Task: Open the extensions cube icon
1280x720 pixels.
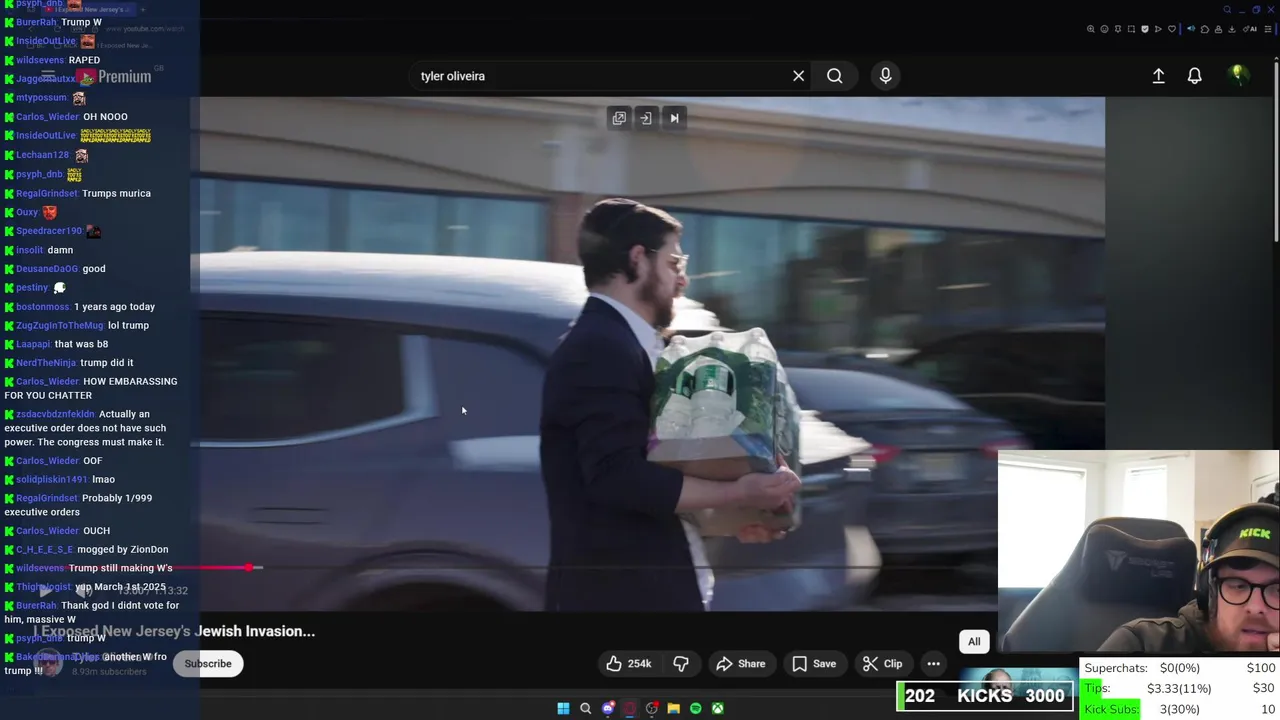Action: [x=1205, y=29]
